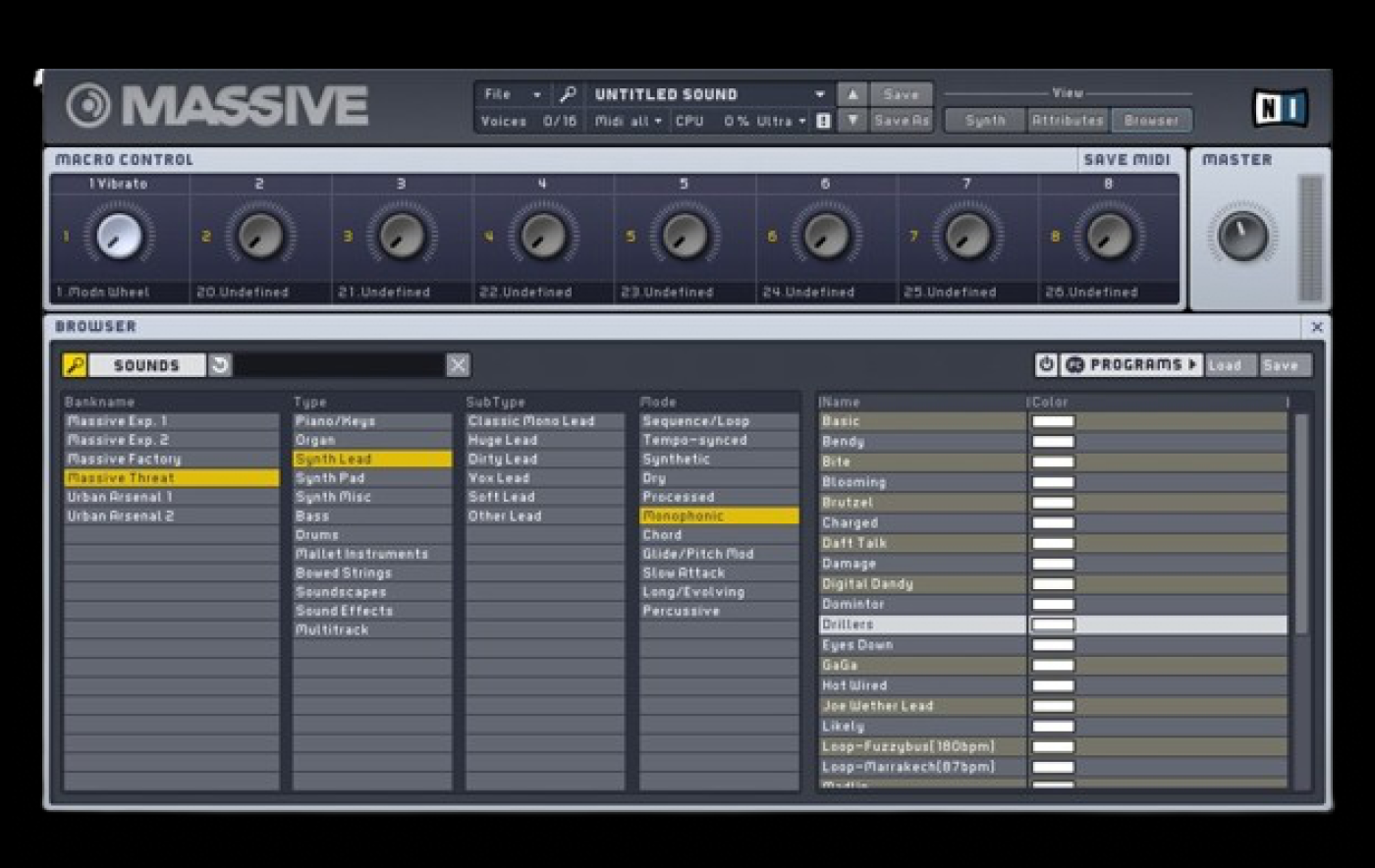Select the Piano/Keys type
This screenshot has height=868, width=1375.
tap(372, 421)
